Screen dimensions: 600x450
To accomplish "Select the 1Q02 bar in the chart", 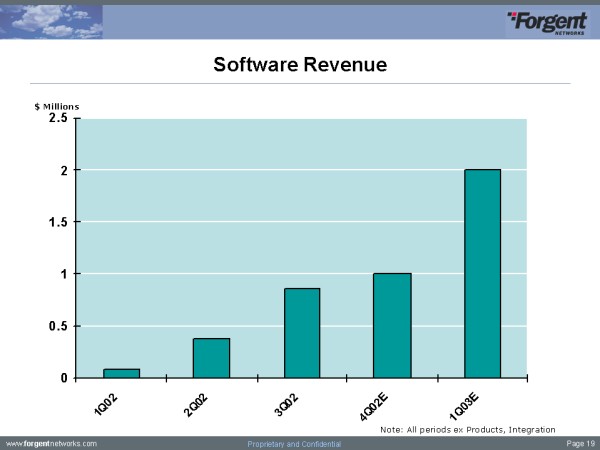I will click(x=122, y=373).
